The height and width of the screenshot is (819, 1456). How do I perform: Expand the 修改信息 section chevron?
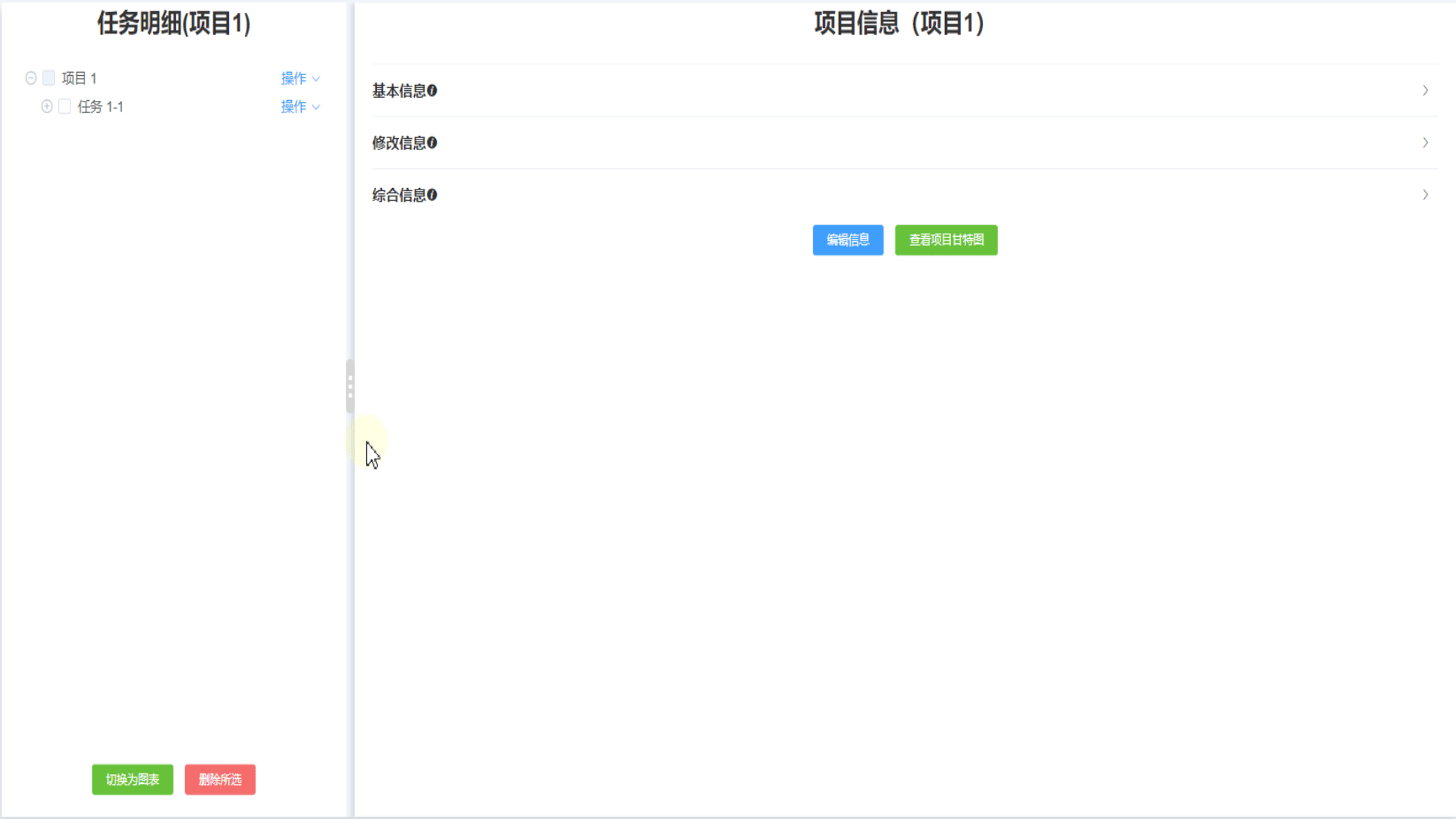click(x=1425, y=143)
